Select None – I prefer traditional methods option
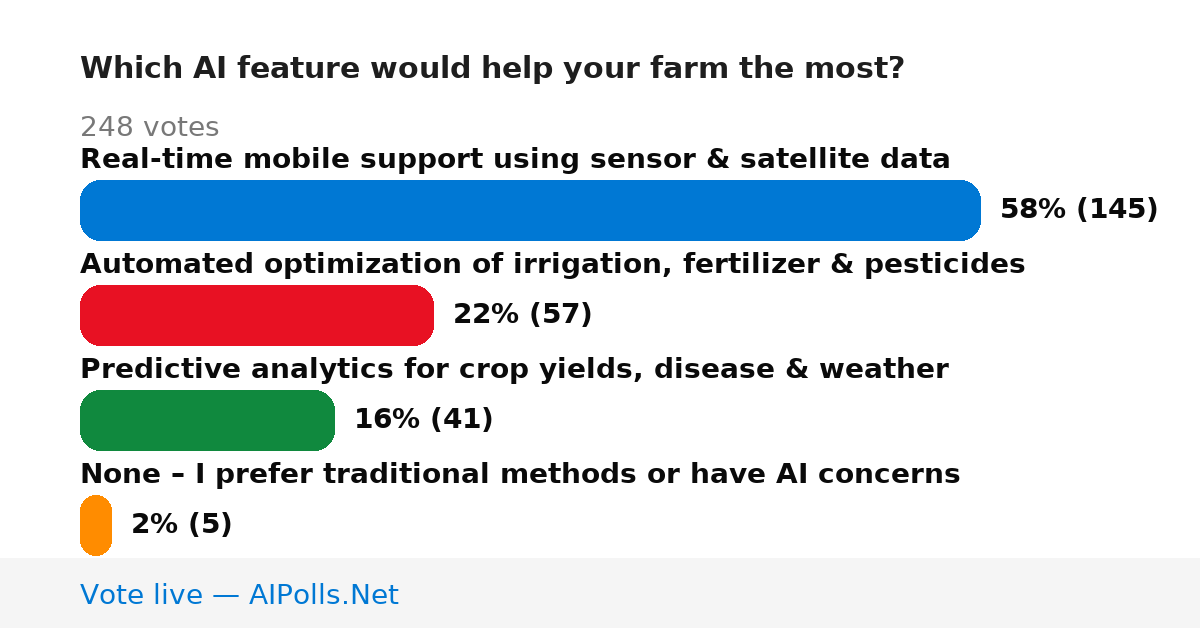 tap(520, 474)
